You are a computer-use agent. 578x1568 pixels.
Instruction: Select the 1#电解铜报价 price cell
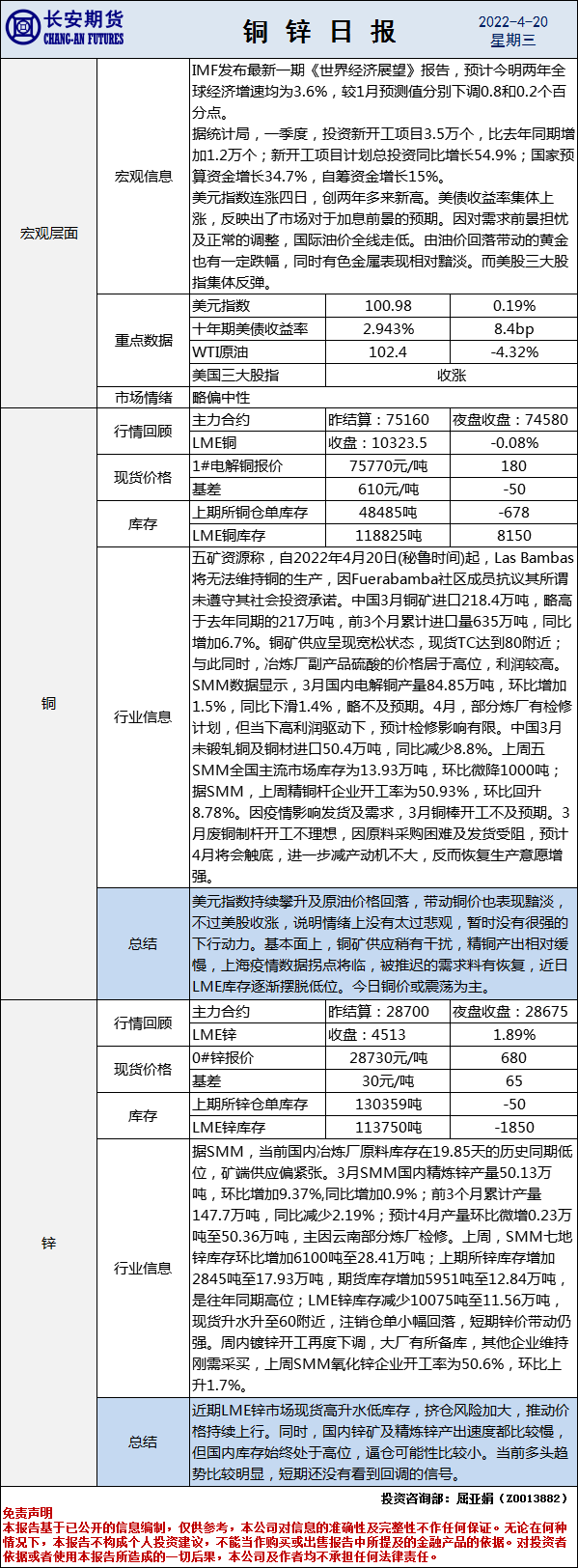coord(388,465)
